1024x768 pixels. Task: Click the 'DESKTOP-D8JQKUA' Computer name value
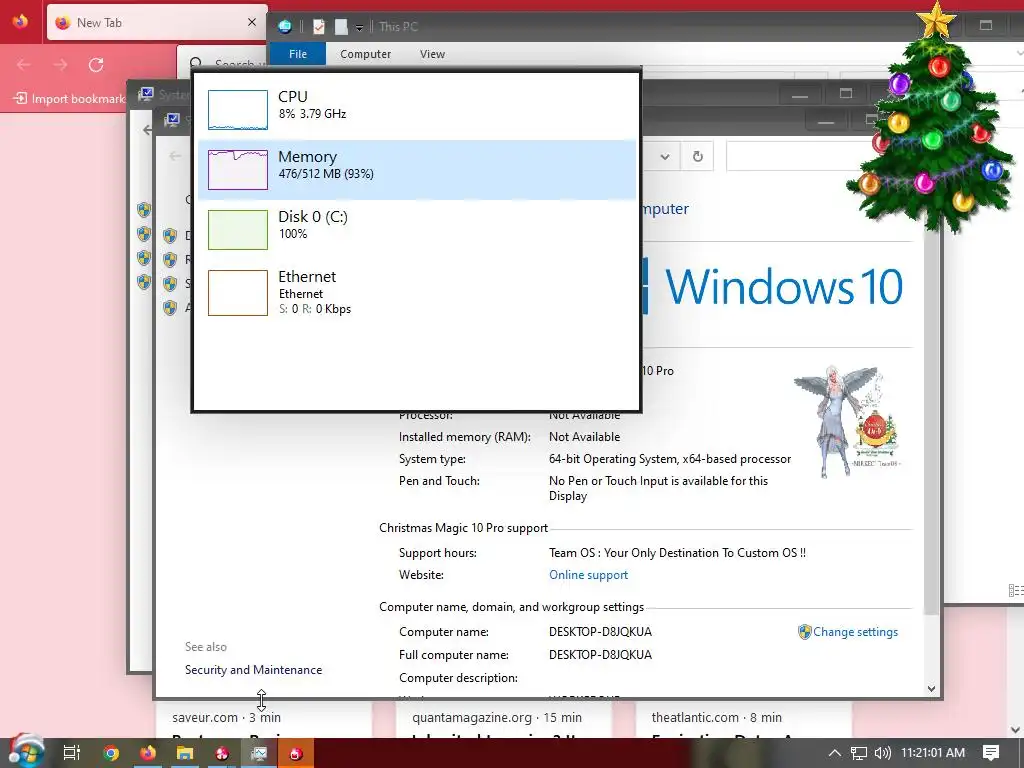600,632
